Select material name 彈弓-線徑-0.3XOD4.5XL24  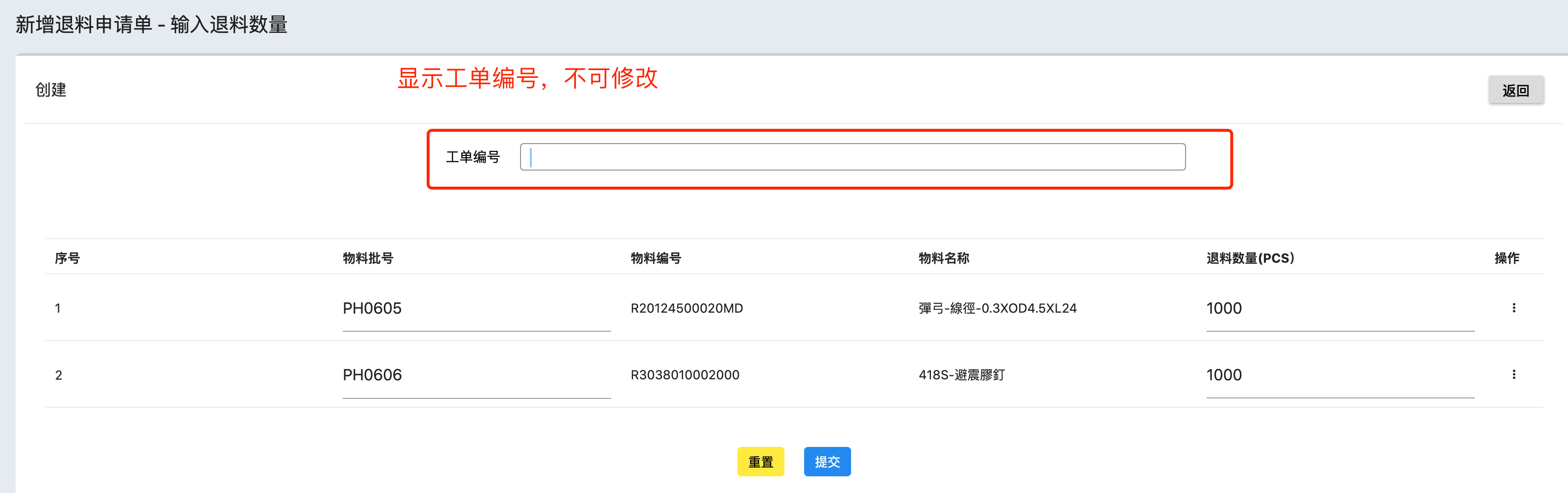(998, 308)
